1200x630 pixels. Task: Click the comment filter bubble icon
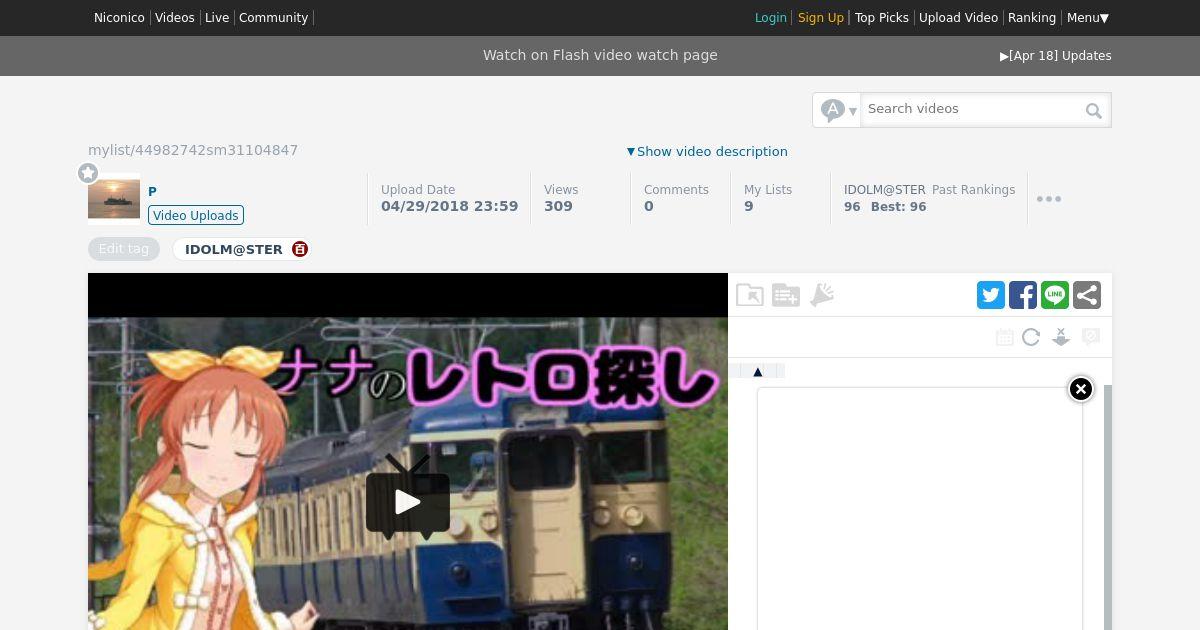(x=1091, y=338)
